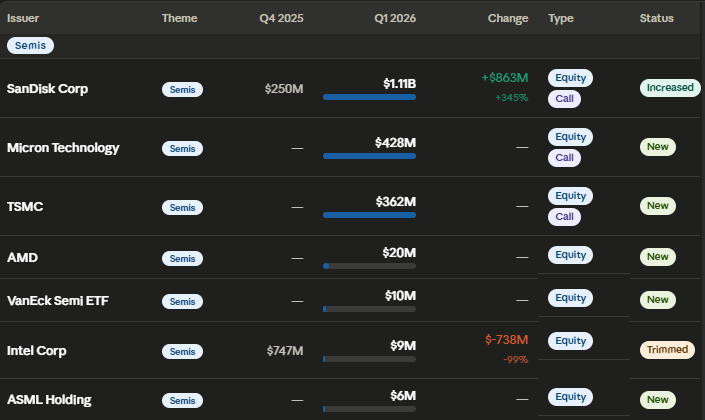The image size is (705, 420).
Task: Select the Semis group tag under Issuer
Action: coord(30,45)
